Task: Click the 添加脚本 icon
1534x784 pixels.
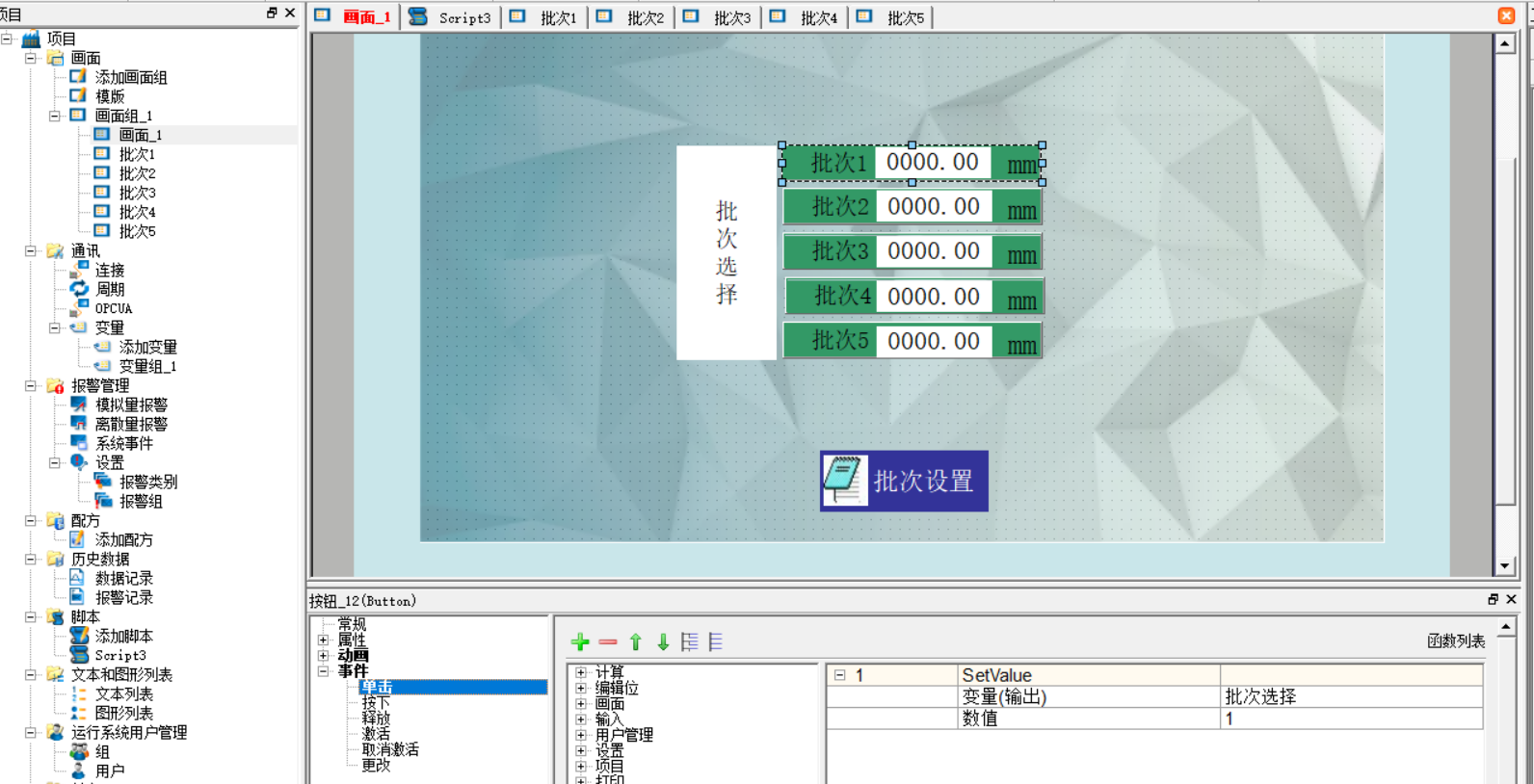Action: 79,636
